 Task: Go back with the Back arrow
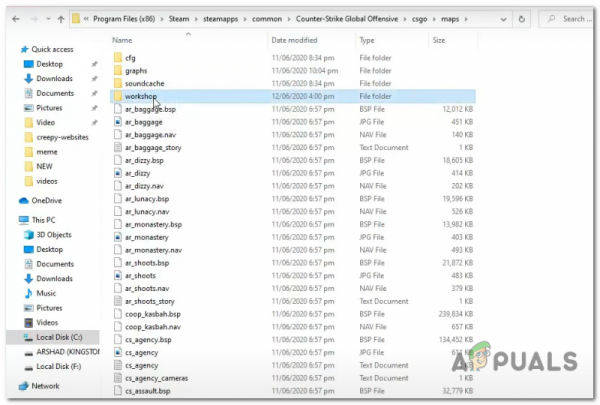coord(16,19)
